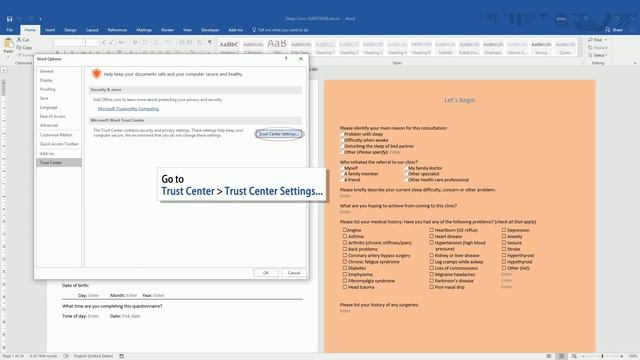Click the language indicator in status bar
The width and height of the screenshot is (640, 360).
(93, 356)
